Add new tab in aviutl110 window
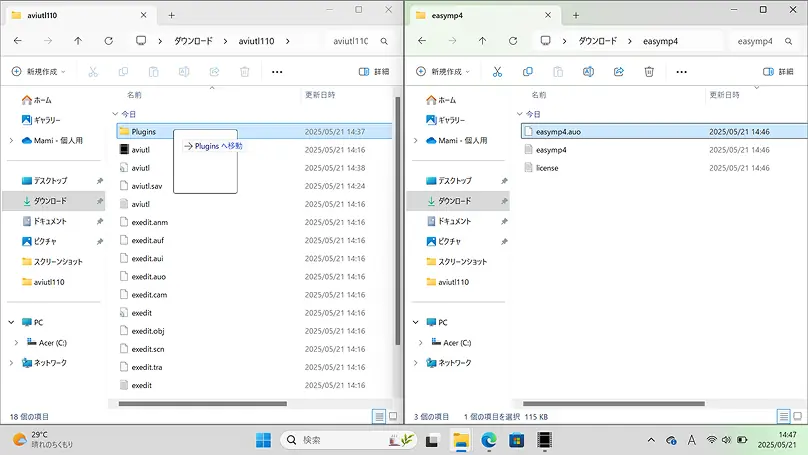Viewport: 808px width, 455px height. pos(172,15)
